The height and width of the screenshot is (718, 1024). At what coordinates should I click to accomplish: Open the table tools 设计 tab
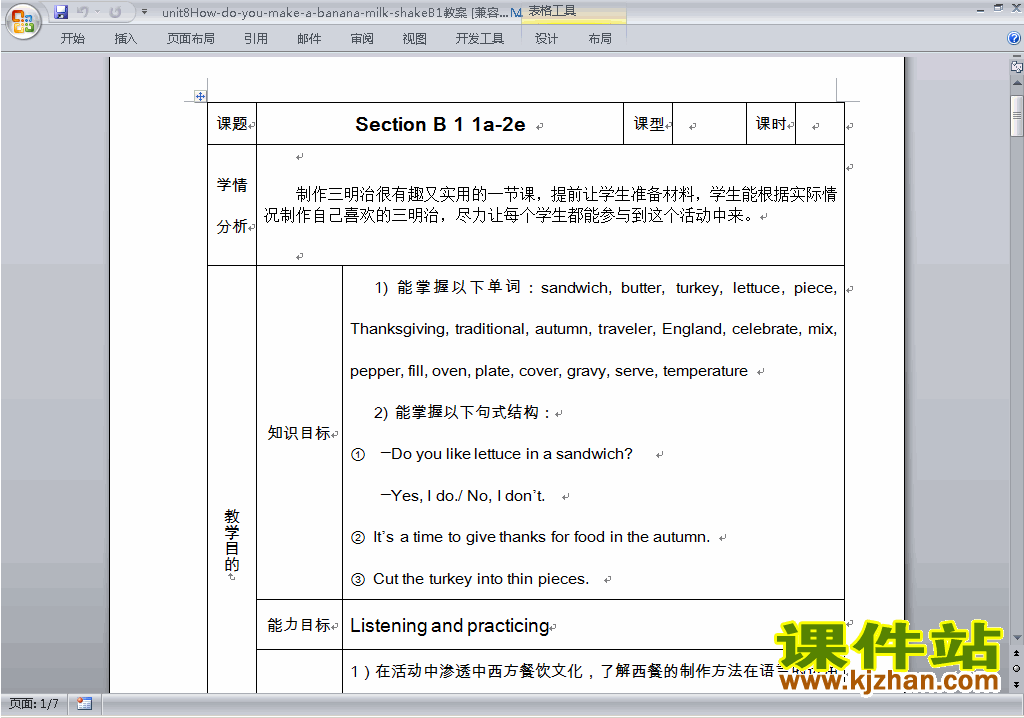pos(546,39)
